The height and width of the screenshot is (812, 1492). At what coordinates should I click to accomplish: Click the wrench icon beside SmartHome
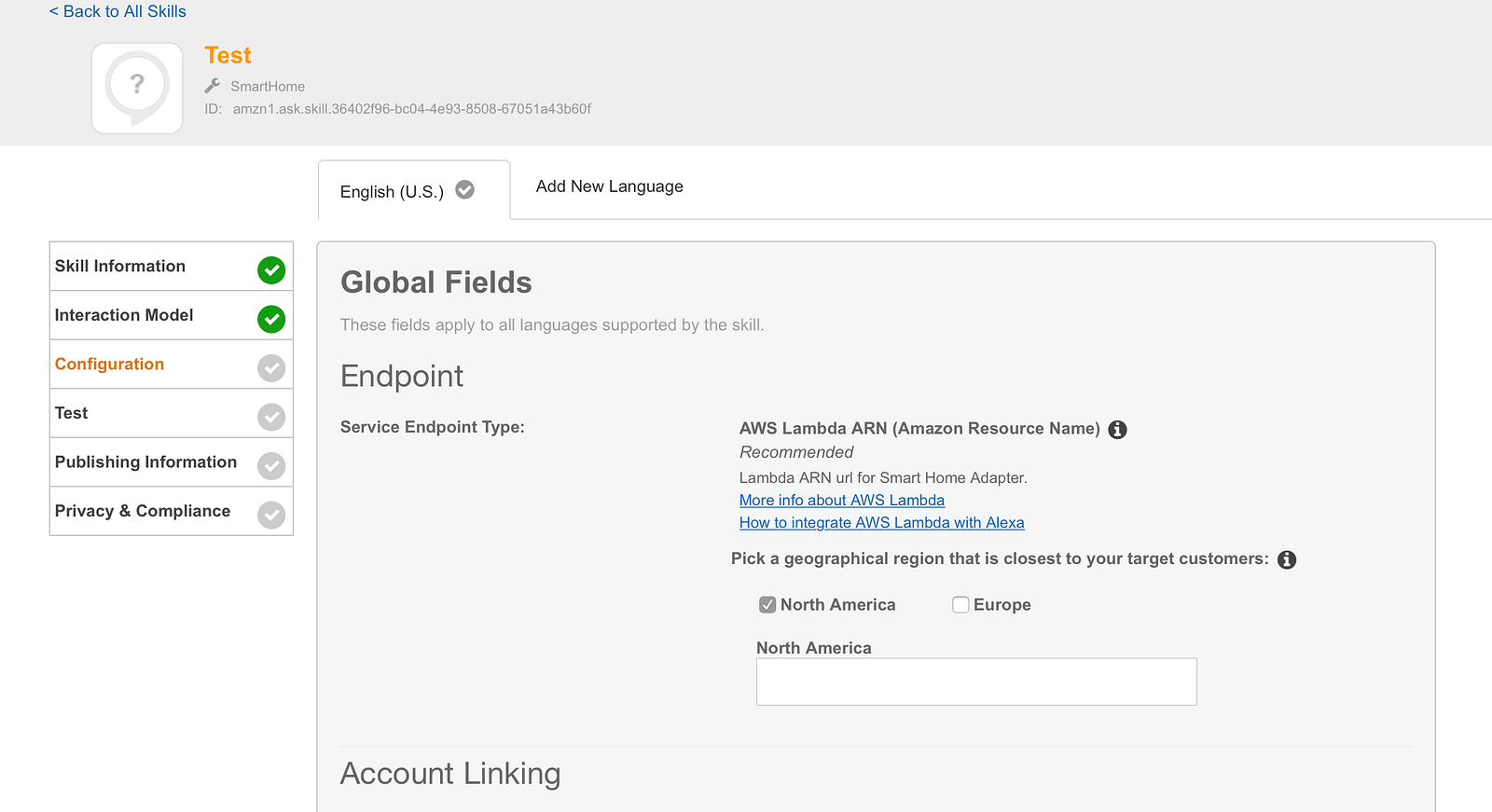coord(213,86)
